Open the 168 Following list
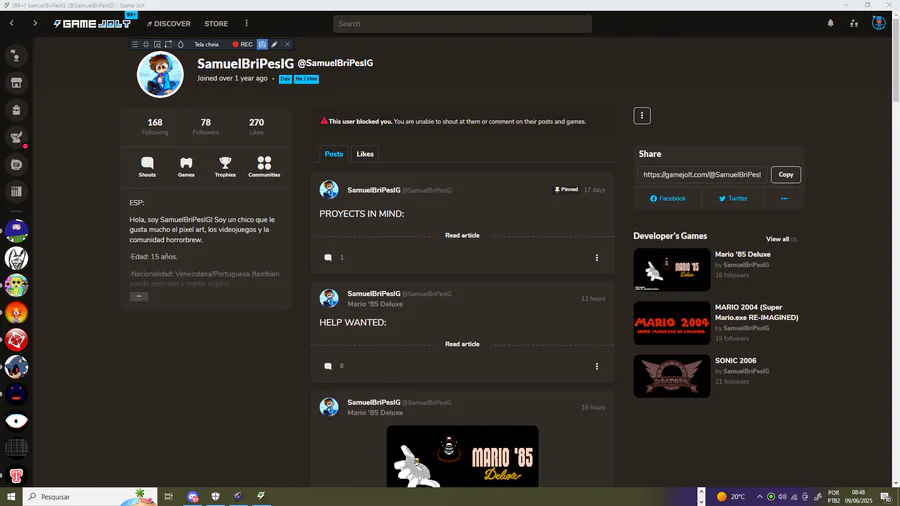The width and height of the screenshot is (900, 506). (x=155, y=127)
